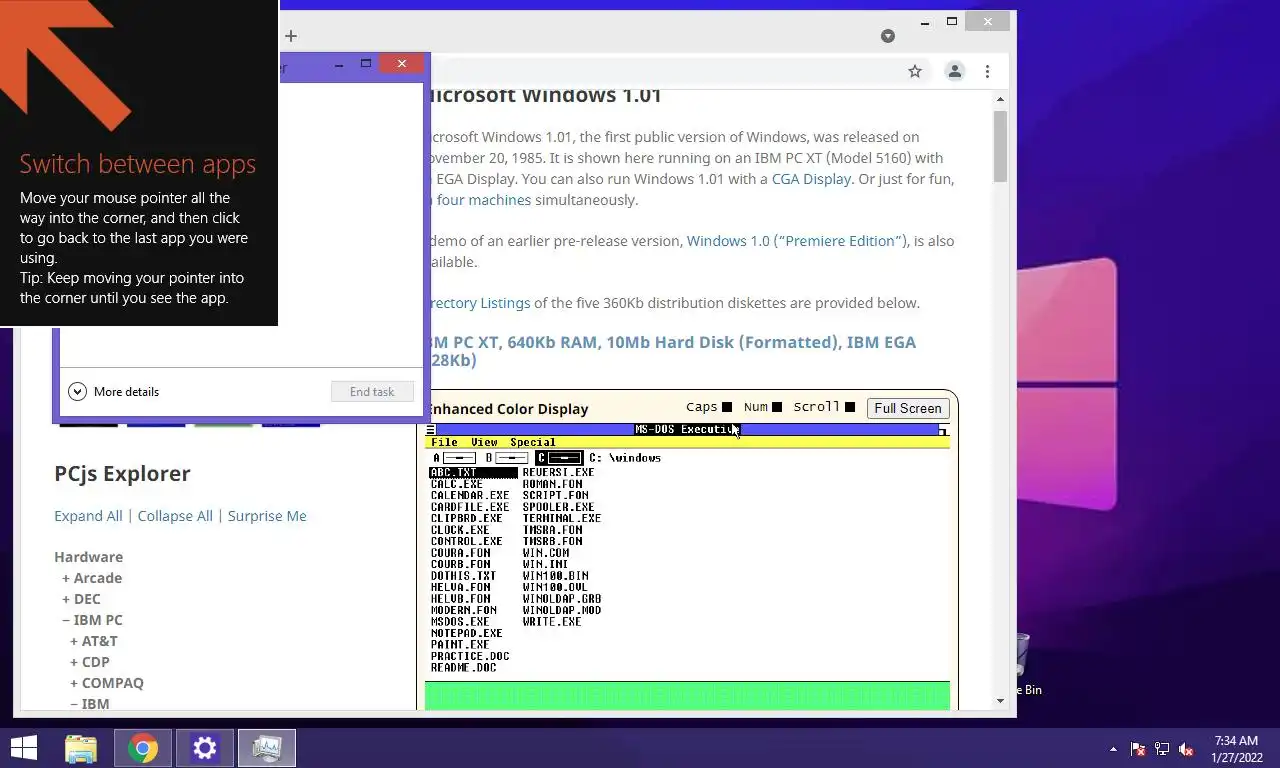This screenshot has width=1280, height=768.
Task: Click the page scrollbar down arrow
Action: [1001, 701]
